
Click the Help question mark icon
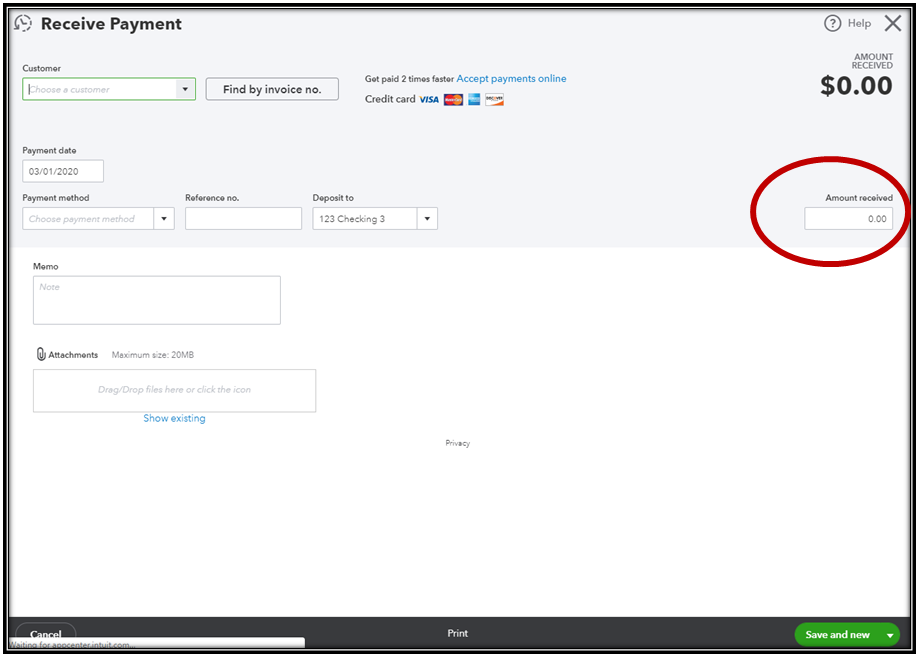832,23
